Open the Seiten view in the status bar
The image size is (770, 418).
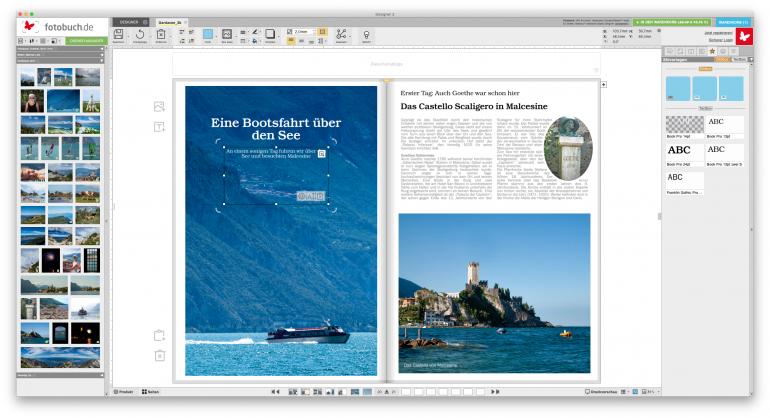(x=150, y=392)
